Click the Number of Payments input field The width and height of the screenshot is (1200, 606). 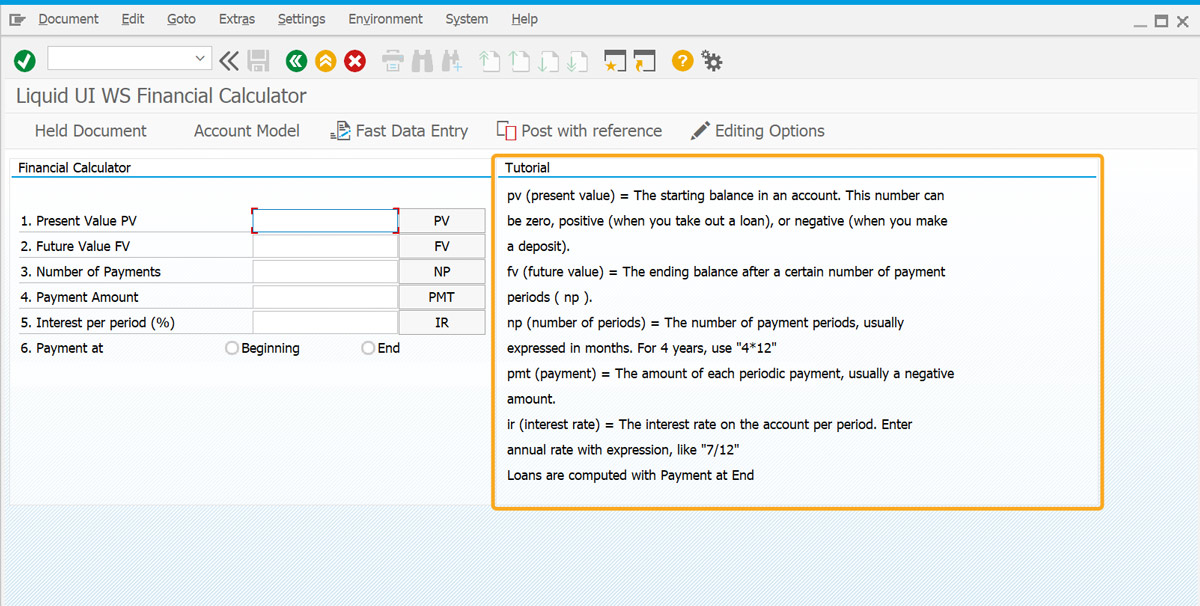click(x=325, y=272)
